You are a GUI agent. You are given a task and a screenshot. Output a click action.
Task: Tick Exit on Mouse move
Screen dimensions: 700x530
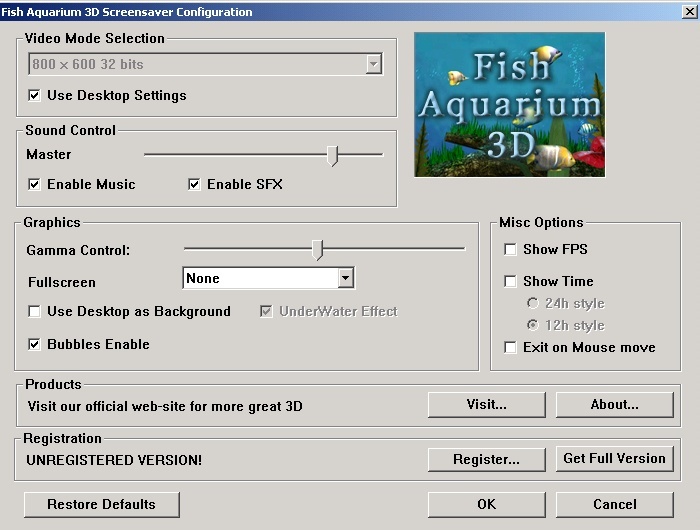(x=510, y=347)
